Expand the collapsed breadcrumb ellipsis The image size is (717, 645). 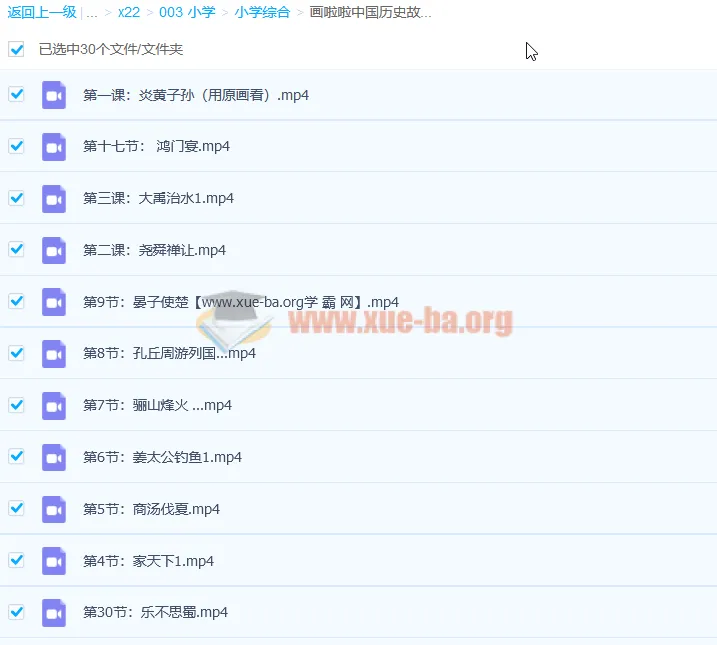point(92,13)
